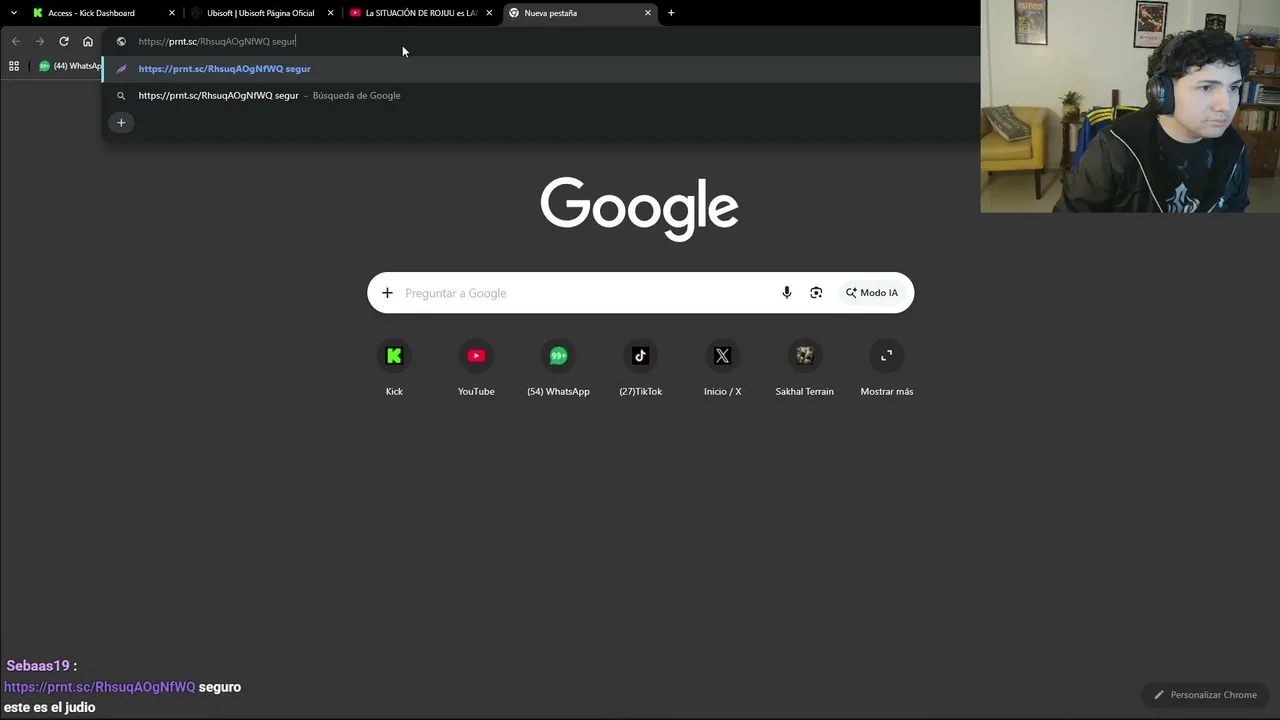
Task: Start voice search with the microphone icon
Action: pos(787,293)
